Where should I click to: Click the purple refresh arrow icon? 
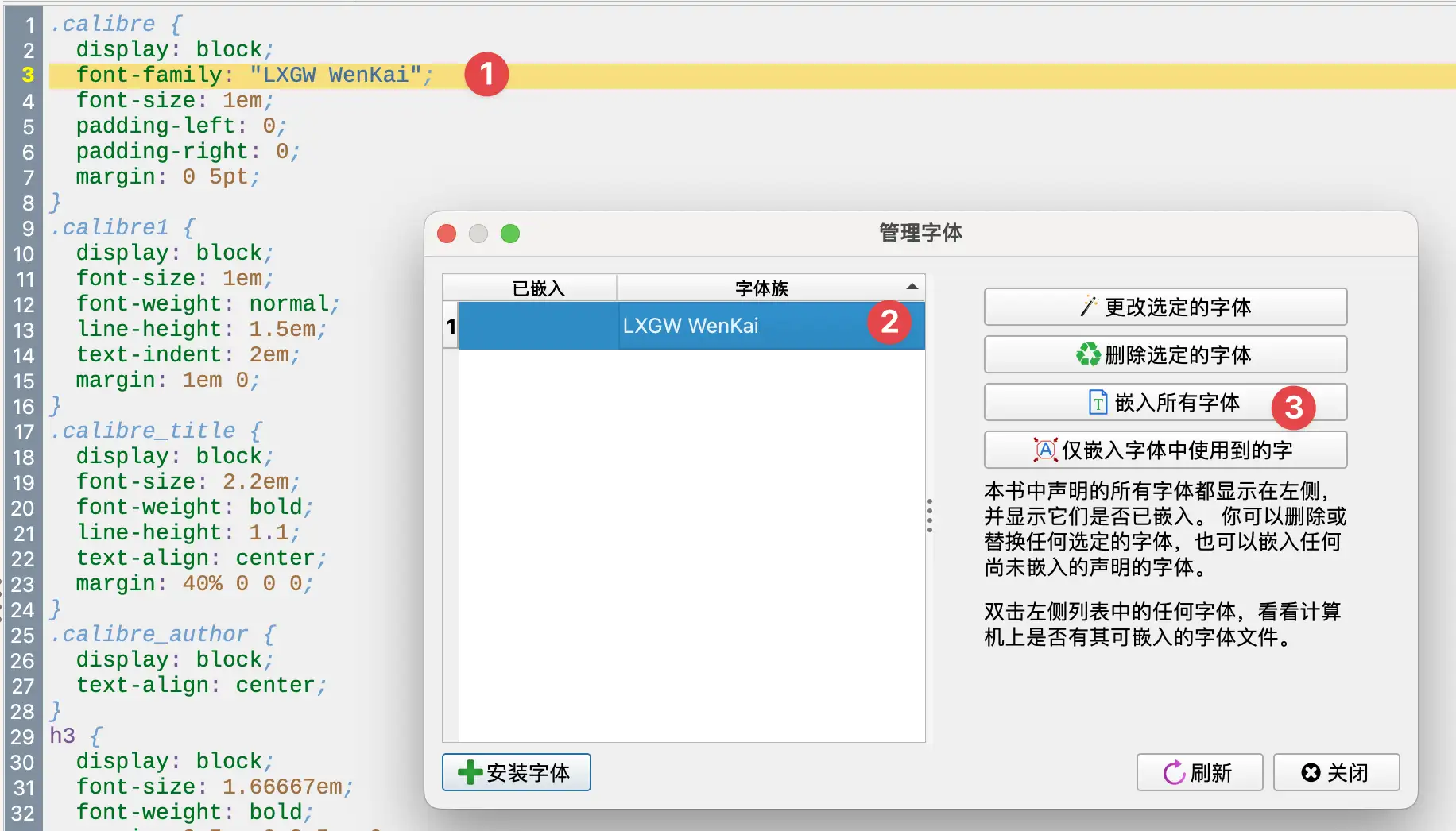pos(1173,772)
